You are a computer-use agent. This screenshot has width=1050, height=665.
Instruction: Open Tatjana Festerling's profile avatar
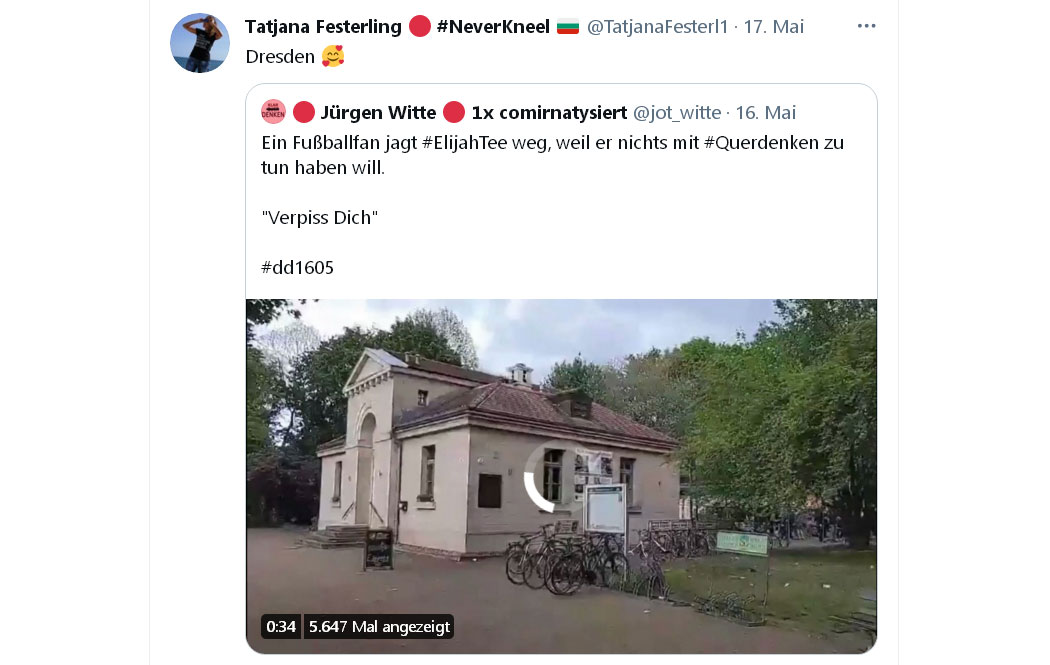(200, 43)
